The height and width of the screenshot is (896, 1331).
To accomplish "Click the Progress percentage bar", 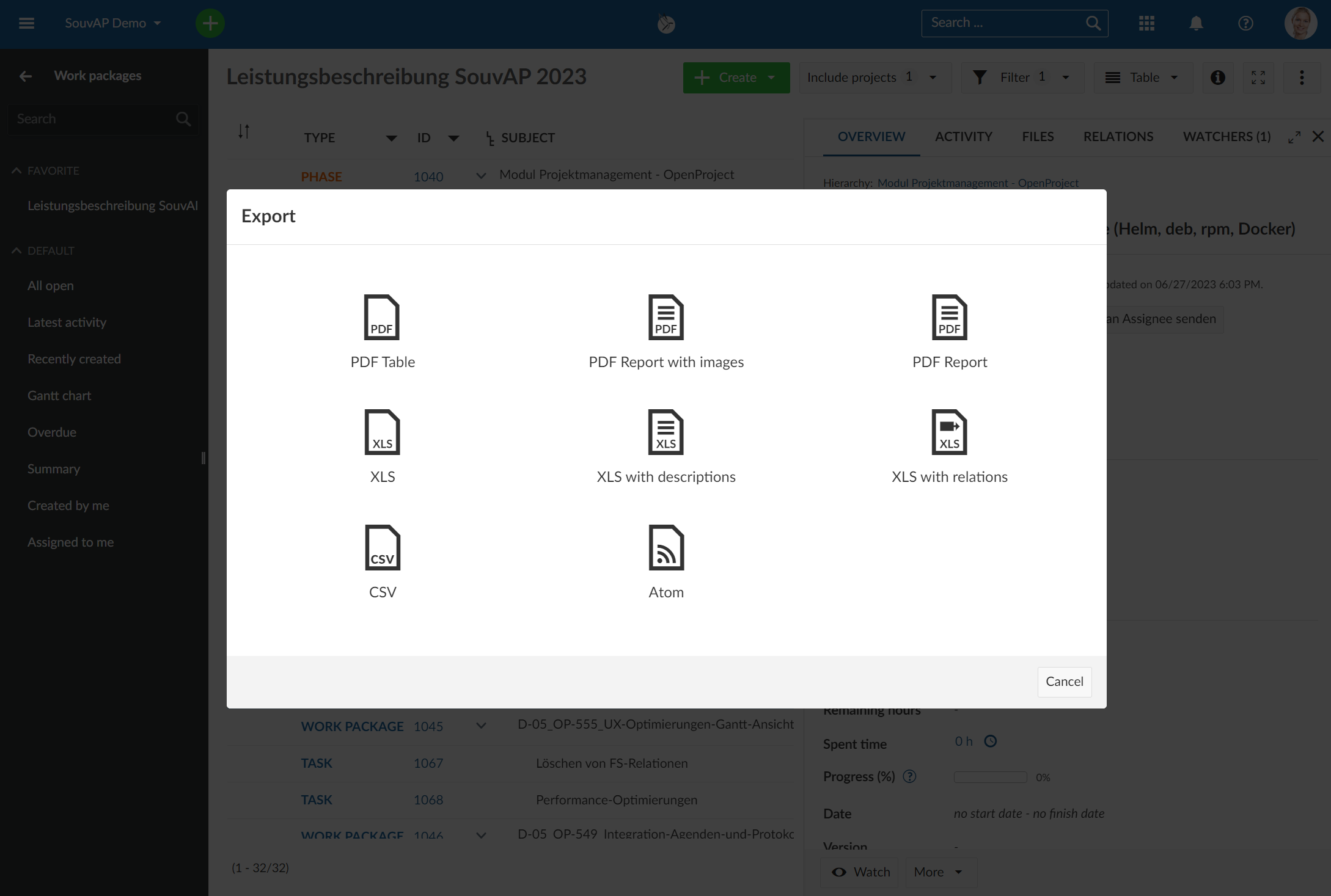I will (x=989, y=777).
